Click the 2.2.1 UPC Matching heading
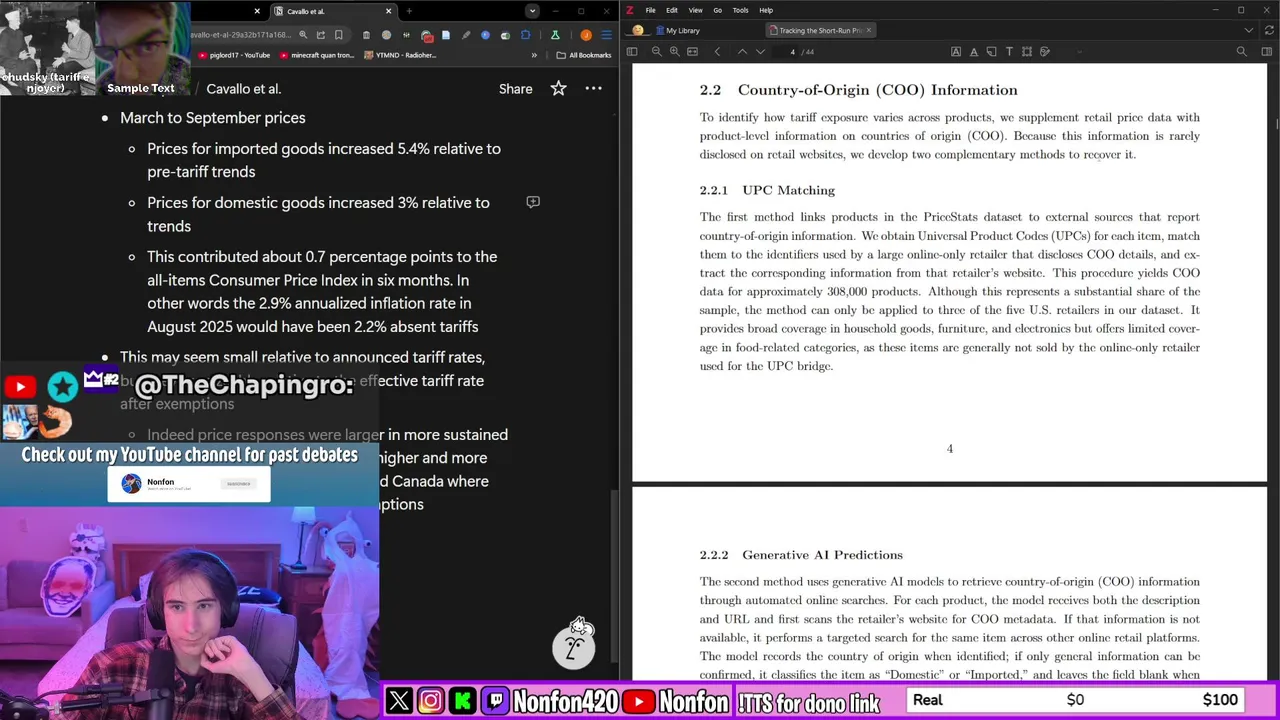The width and height of the screenshot is (1280, 720). (x=767, y=190)
